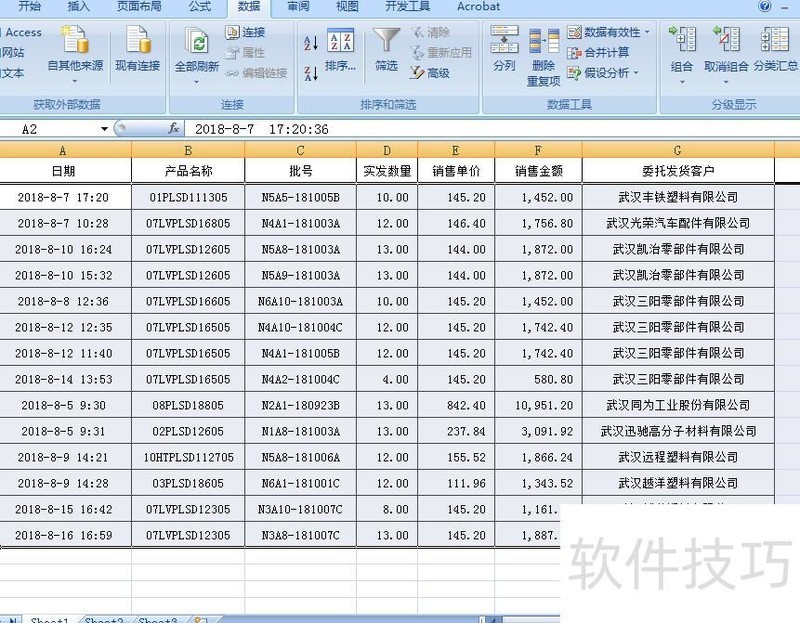The image size is (800, 623).
Task: Click 重新应用 reapply filter
Action: (x=441, y=53)
